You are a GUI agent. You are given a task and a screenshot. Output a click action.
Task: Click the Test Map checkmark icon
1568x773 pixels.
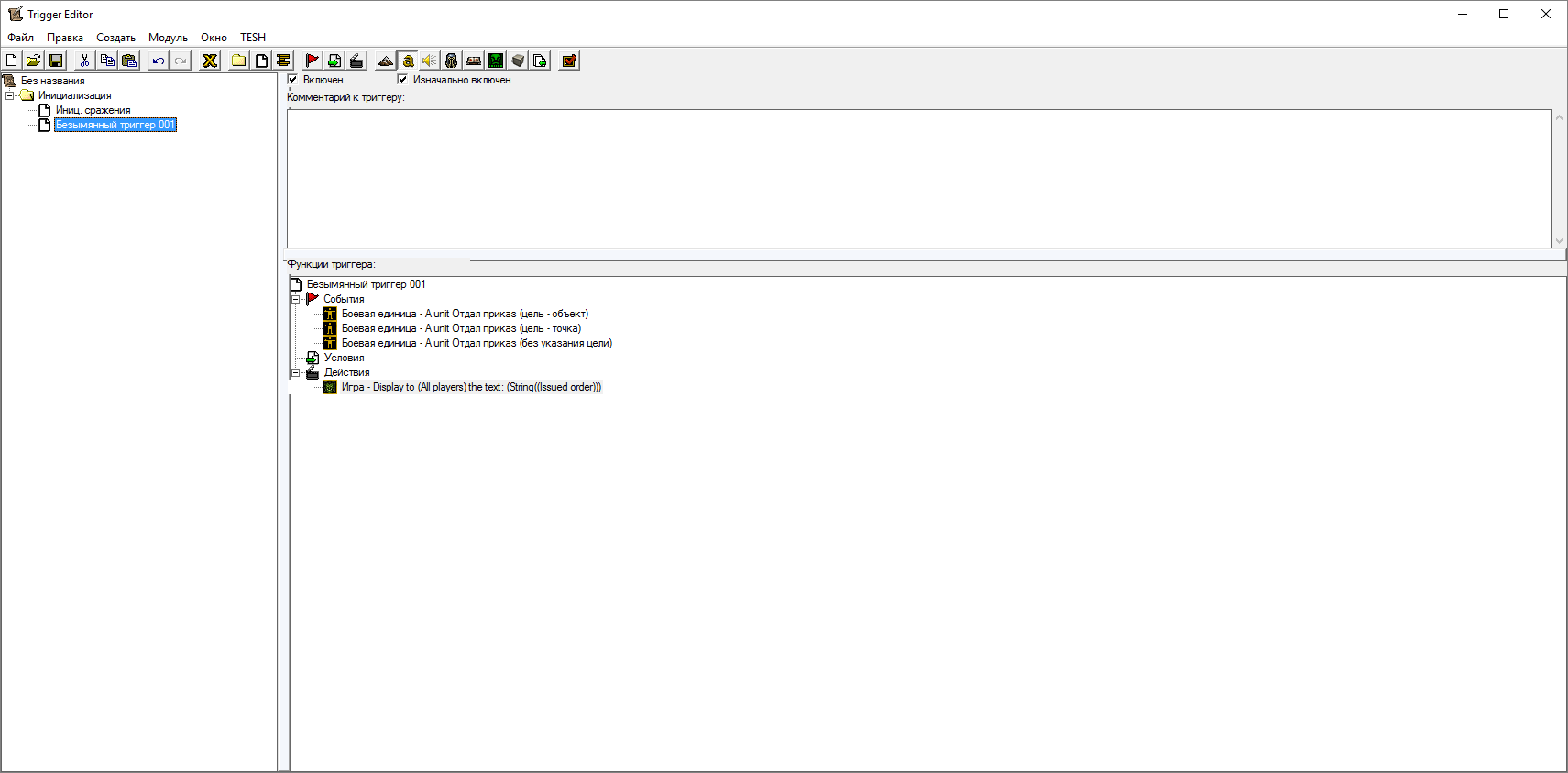click(569, 61)
